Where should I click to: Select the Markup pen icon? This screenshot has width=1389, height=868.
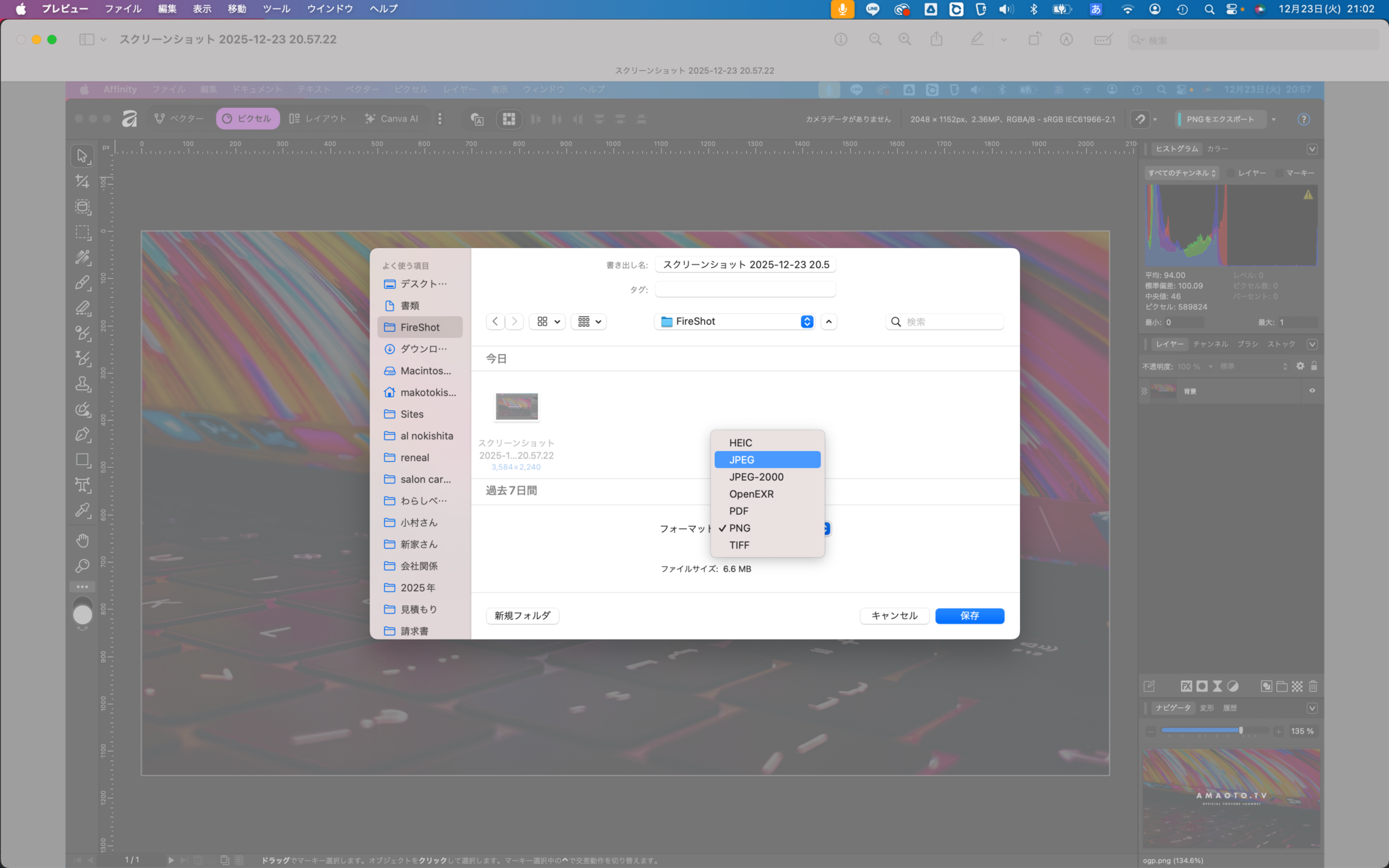(x=977, y=39)
